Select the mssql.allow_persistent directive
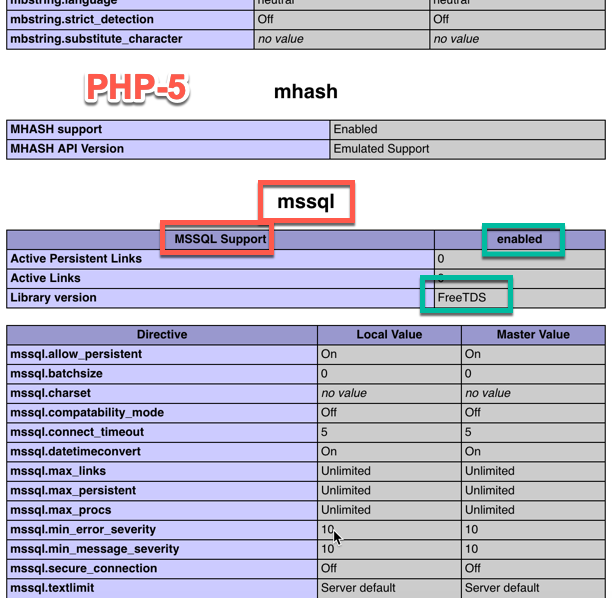The image size is (612, 598). pyautogui.click(x=162, y=354)
